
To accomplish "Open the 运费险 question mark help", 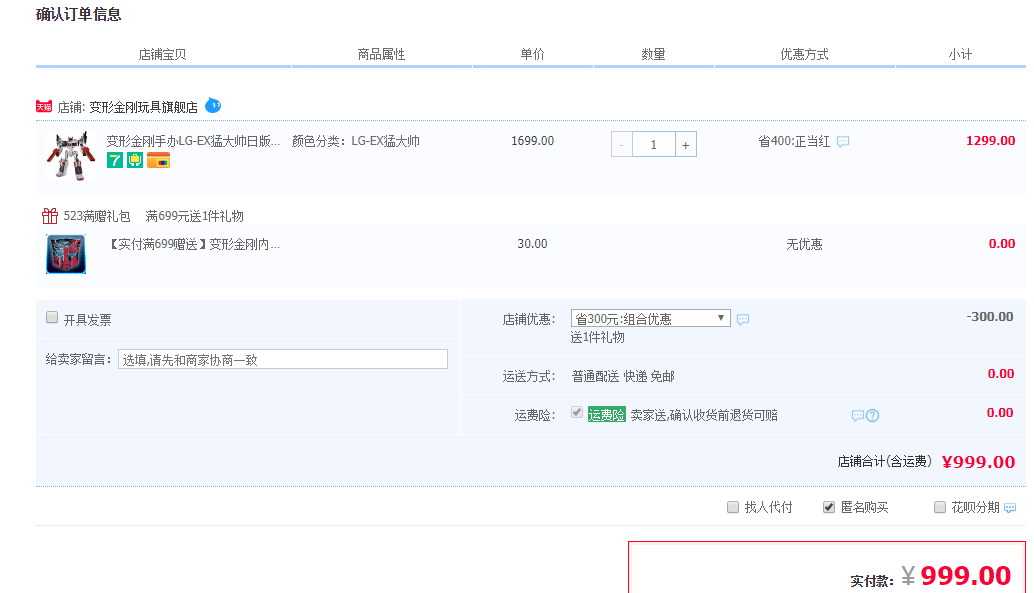I will (x=872, y=416).
